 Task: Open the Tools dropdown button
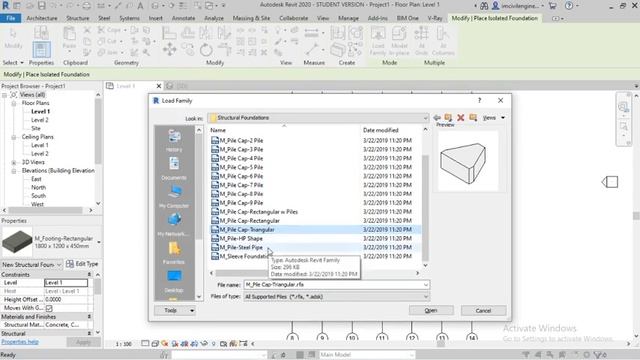point(175,311)
